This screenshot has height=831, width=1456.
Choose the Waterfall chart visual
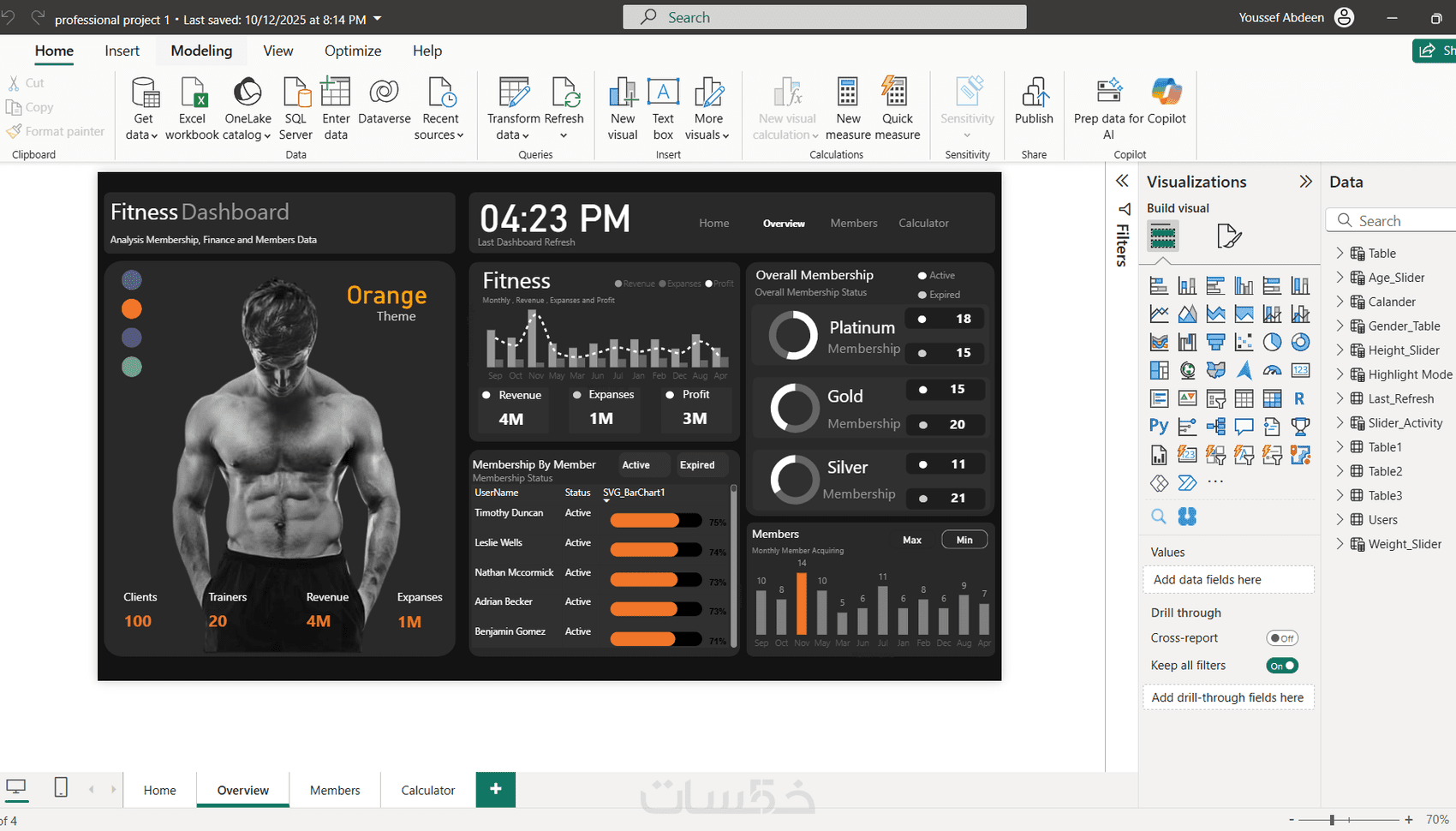[1187, 343]
